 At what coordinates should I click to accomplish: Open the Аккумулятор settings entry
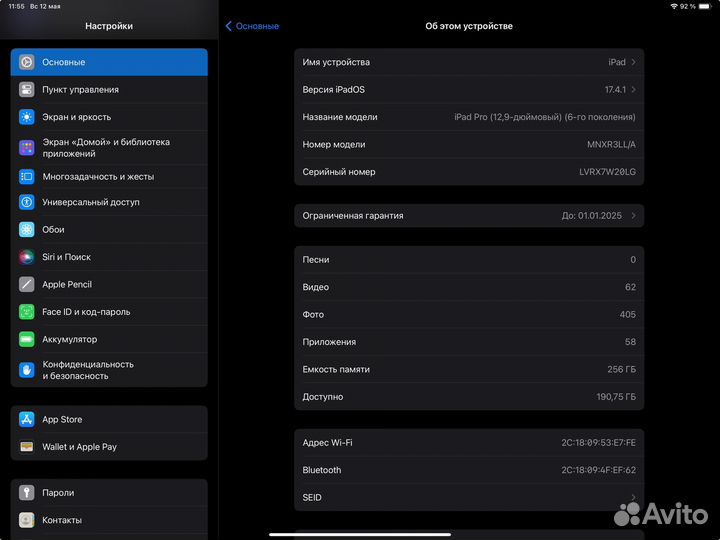109,339
